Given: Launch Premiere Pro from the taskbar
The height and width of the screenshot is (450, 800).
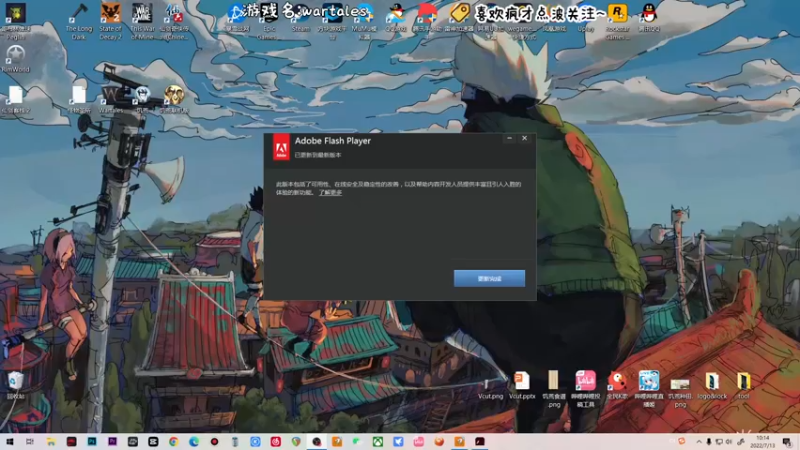Looking at the screenshot, I should [112, 441].
